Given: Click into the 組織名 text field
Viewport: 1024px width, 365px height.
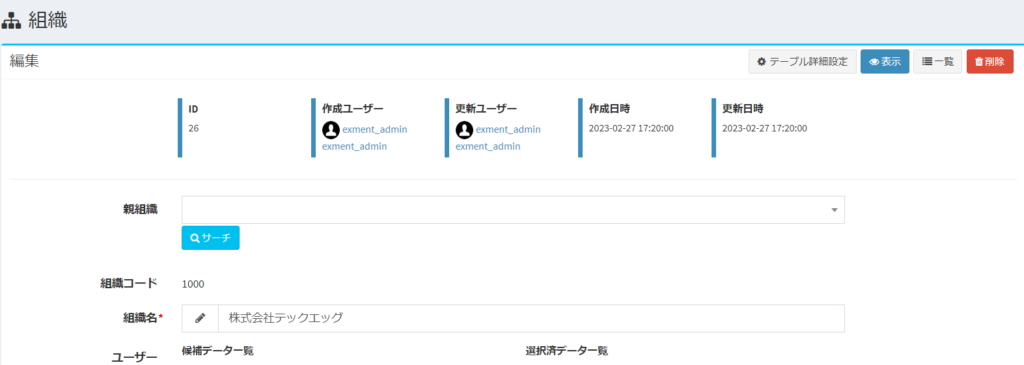Looking at the screenshot, I should coord(531,318).
